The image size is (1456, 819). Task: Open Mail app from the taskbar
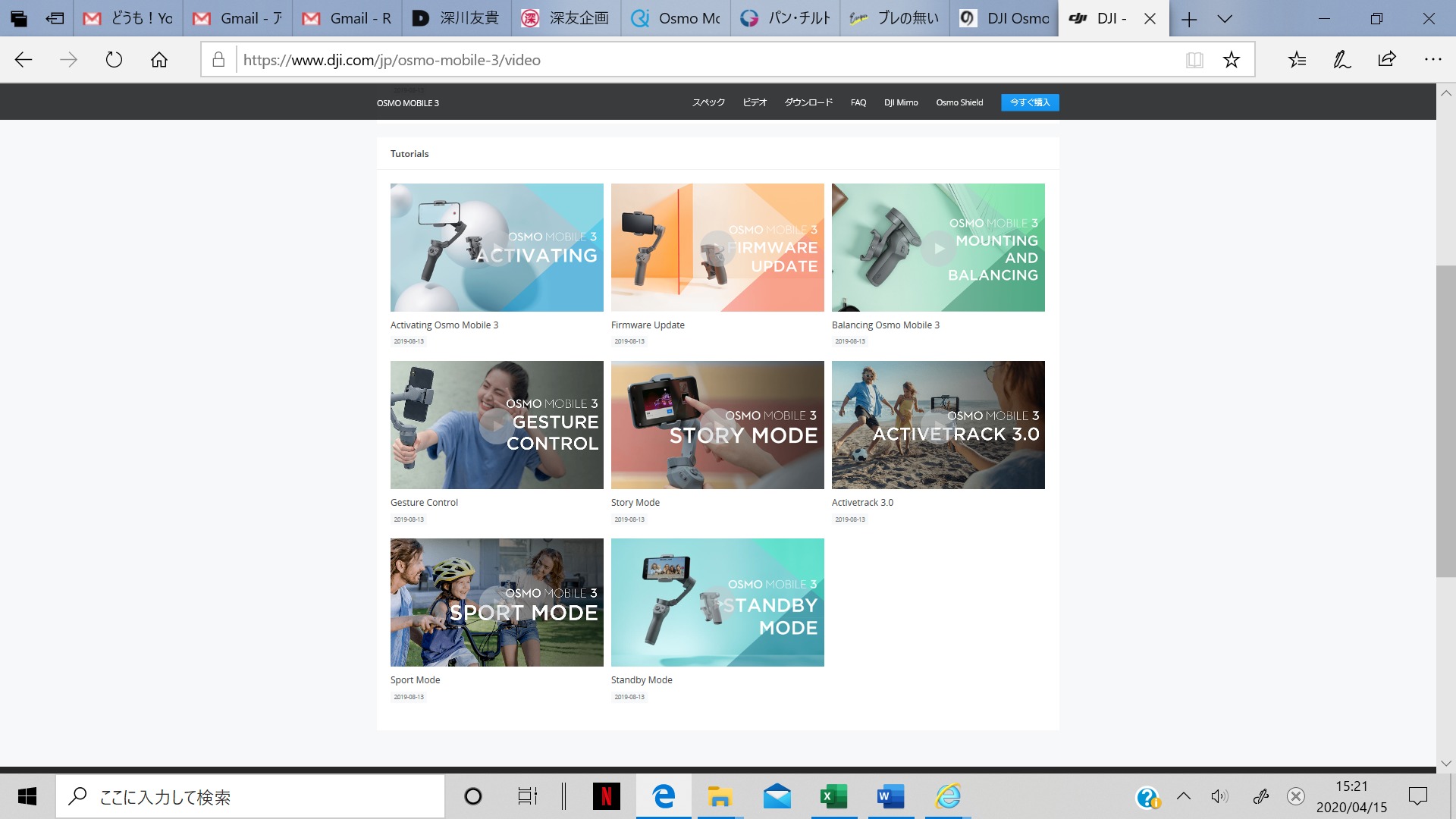point(777,796)
